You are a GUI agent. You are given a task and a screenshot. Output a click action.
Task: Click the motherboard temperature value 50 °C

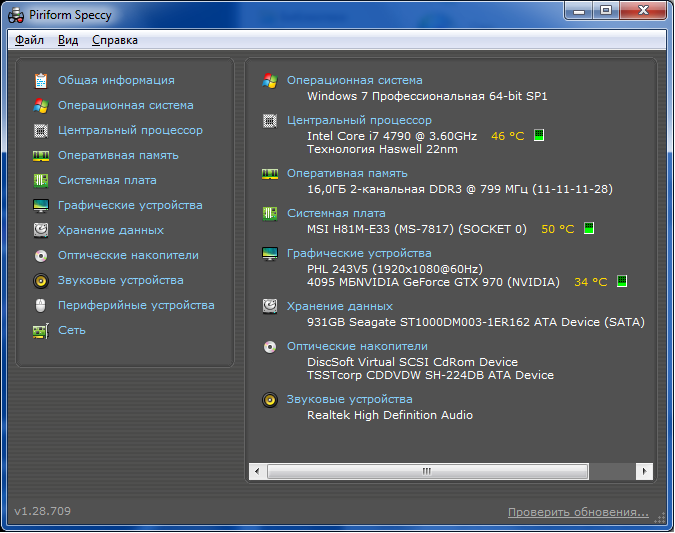[557, 229]
